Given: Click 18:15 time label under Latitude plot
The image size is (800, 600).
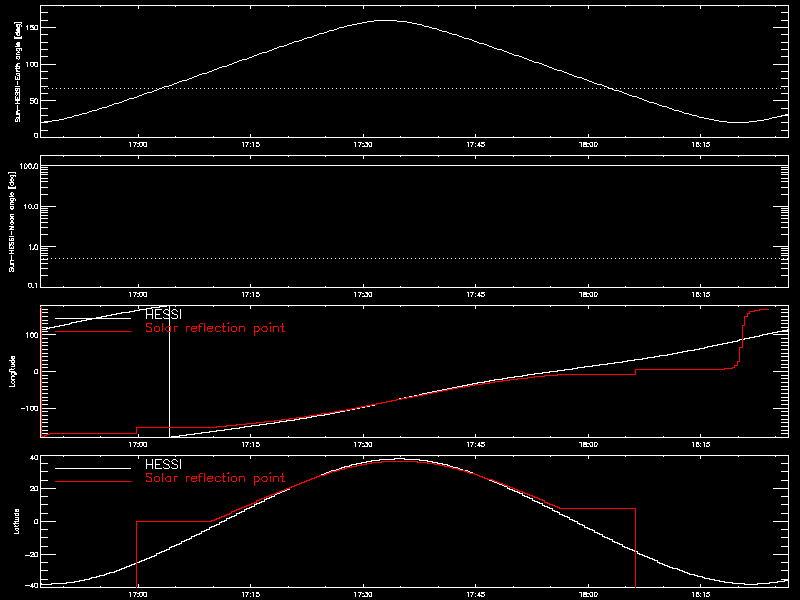Looking at the screenshot, I should pyautogui.click(x=701, y=595).
